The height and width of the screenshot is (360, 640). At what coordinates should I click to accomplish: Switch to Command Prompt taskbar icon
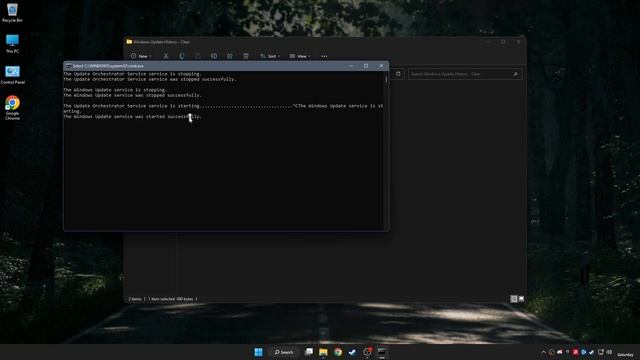coord(382,352)
